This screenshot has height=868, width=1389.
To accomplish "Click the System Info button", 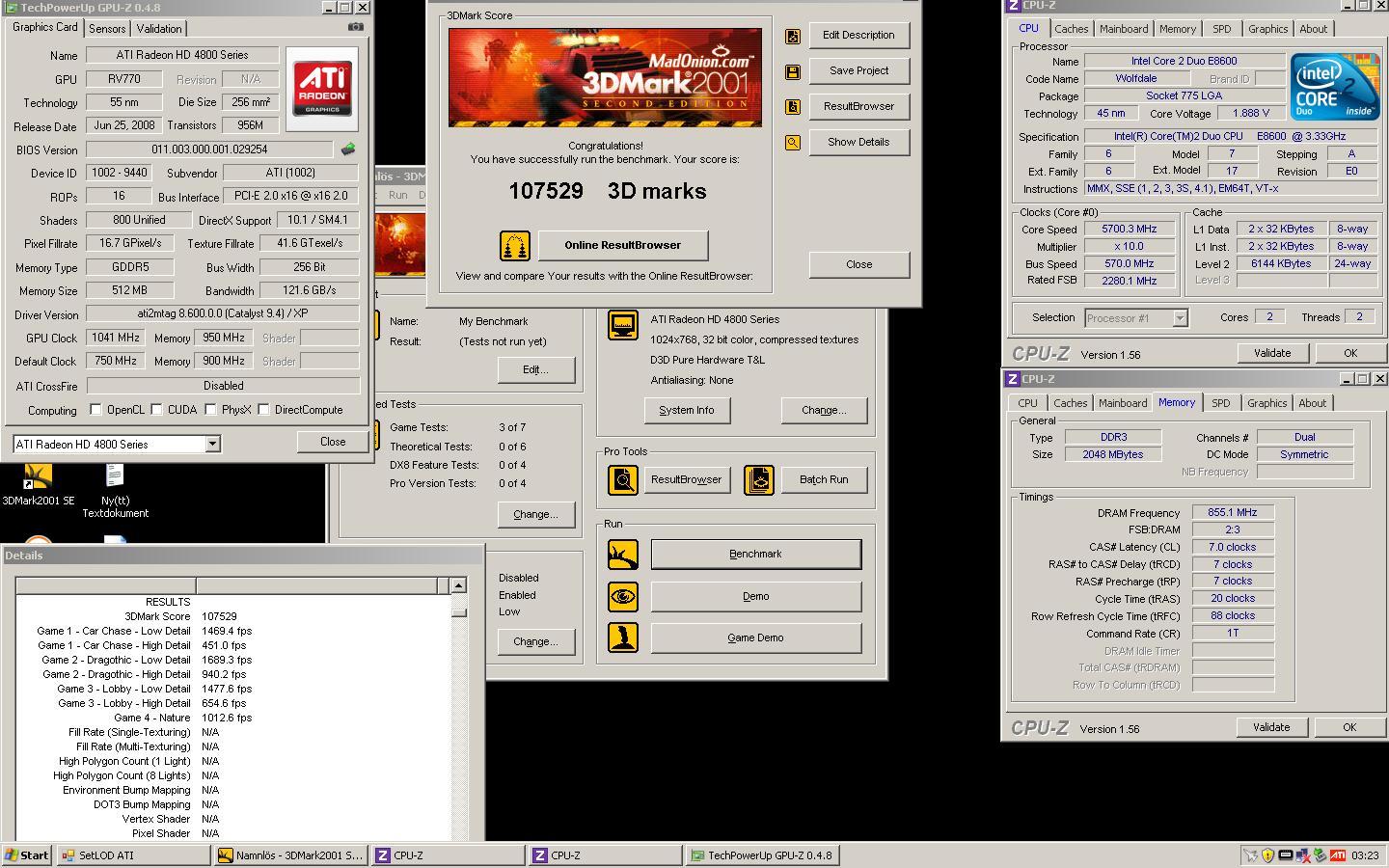I will point(687,410).
